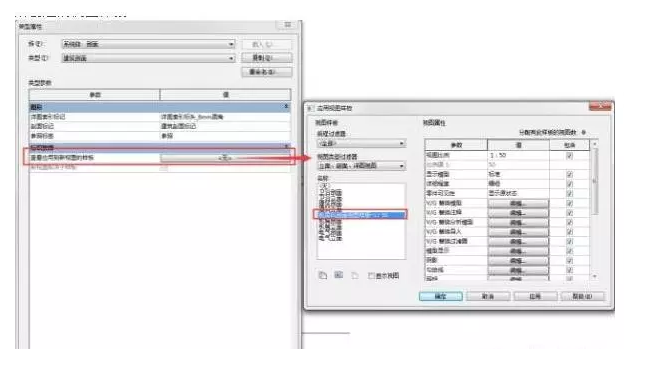Screen dimensions: 661x366
Task: Click 编辑 button for 模型显示
Action: (518, 251)
